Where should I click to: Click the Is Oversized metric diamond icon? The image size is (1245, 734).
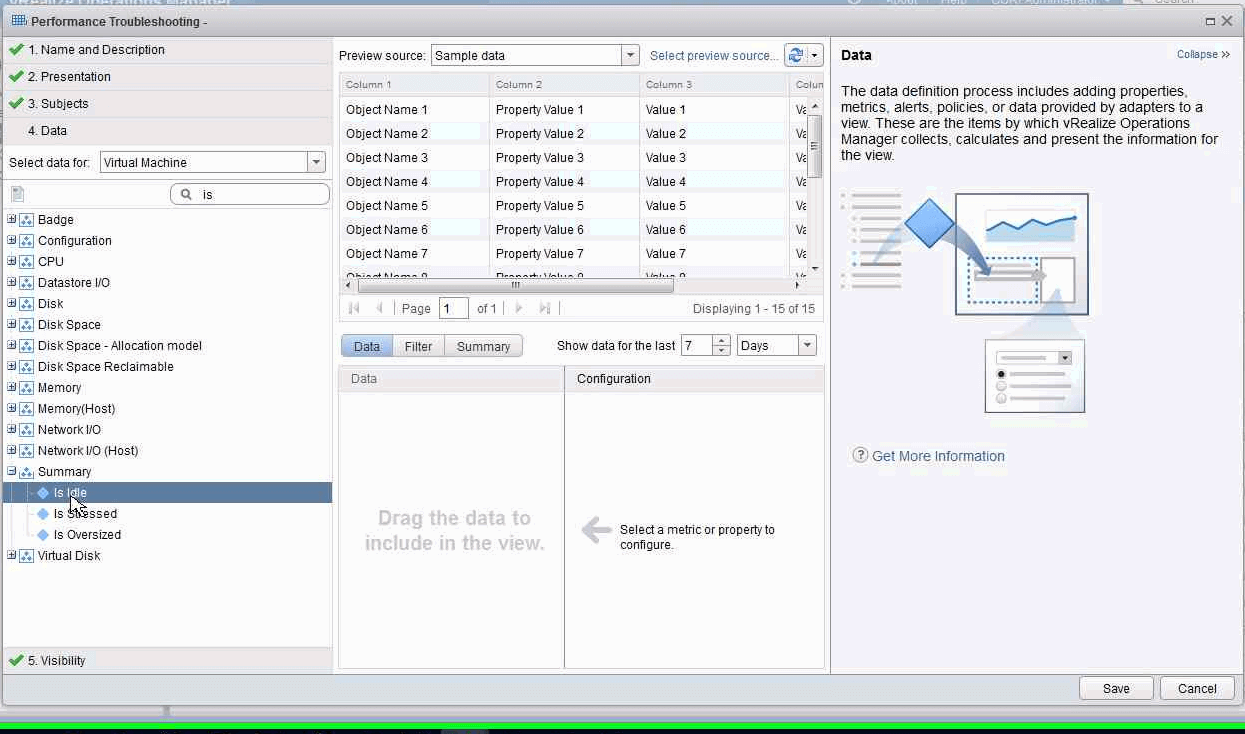[x=43, y=535]
